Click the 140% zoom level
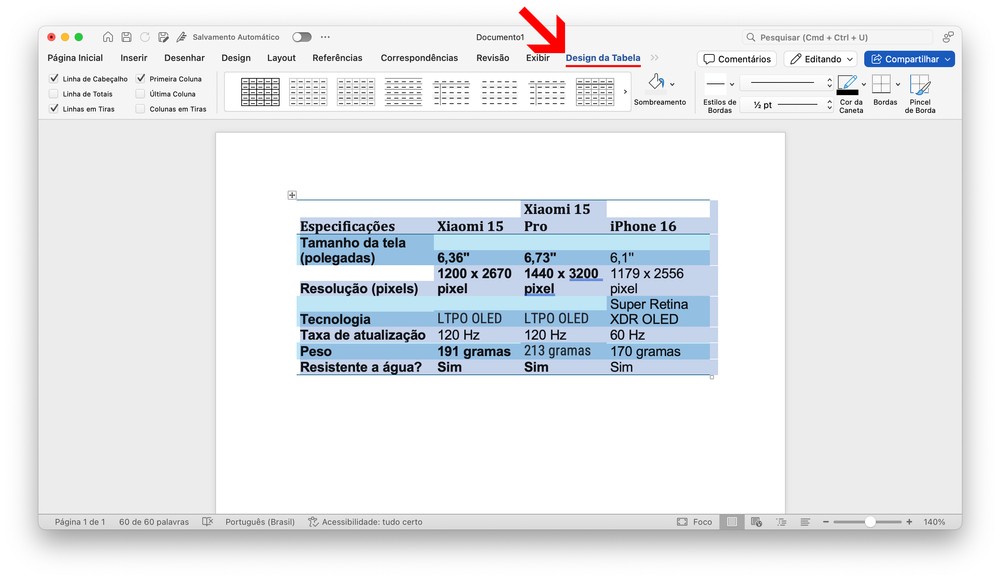The height and width of the screenshot is (580, 1000). click(934, 521)
